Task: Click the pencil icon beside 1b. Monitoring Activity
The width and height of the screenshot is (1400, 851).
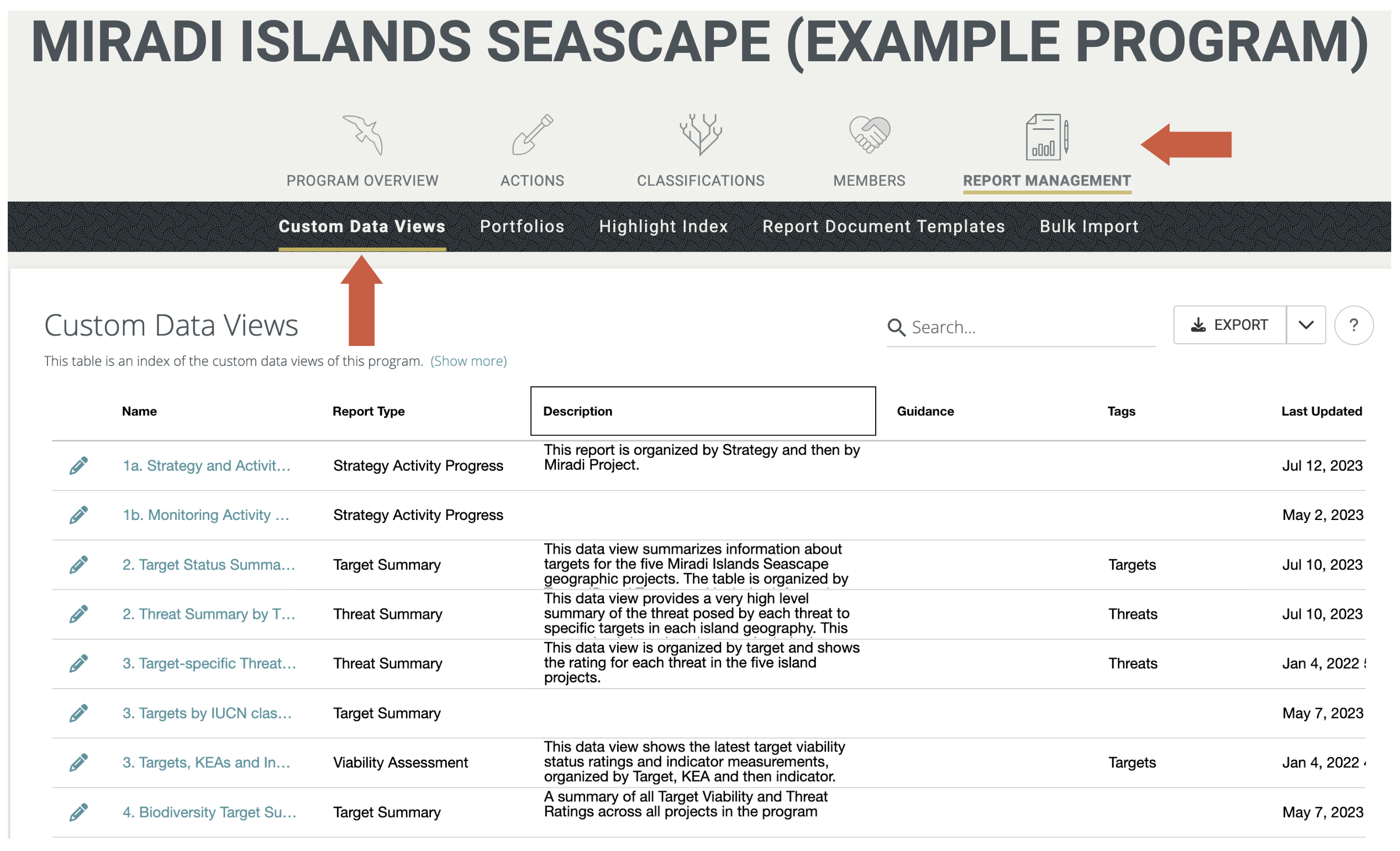Action: tap(79, 514)
